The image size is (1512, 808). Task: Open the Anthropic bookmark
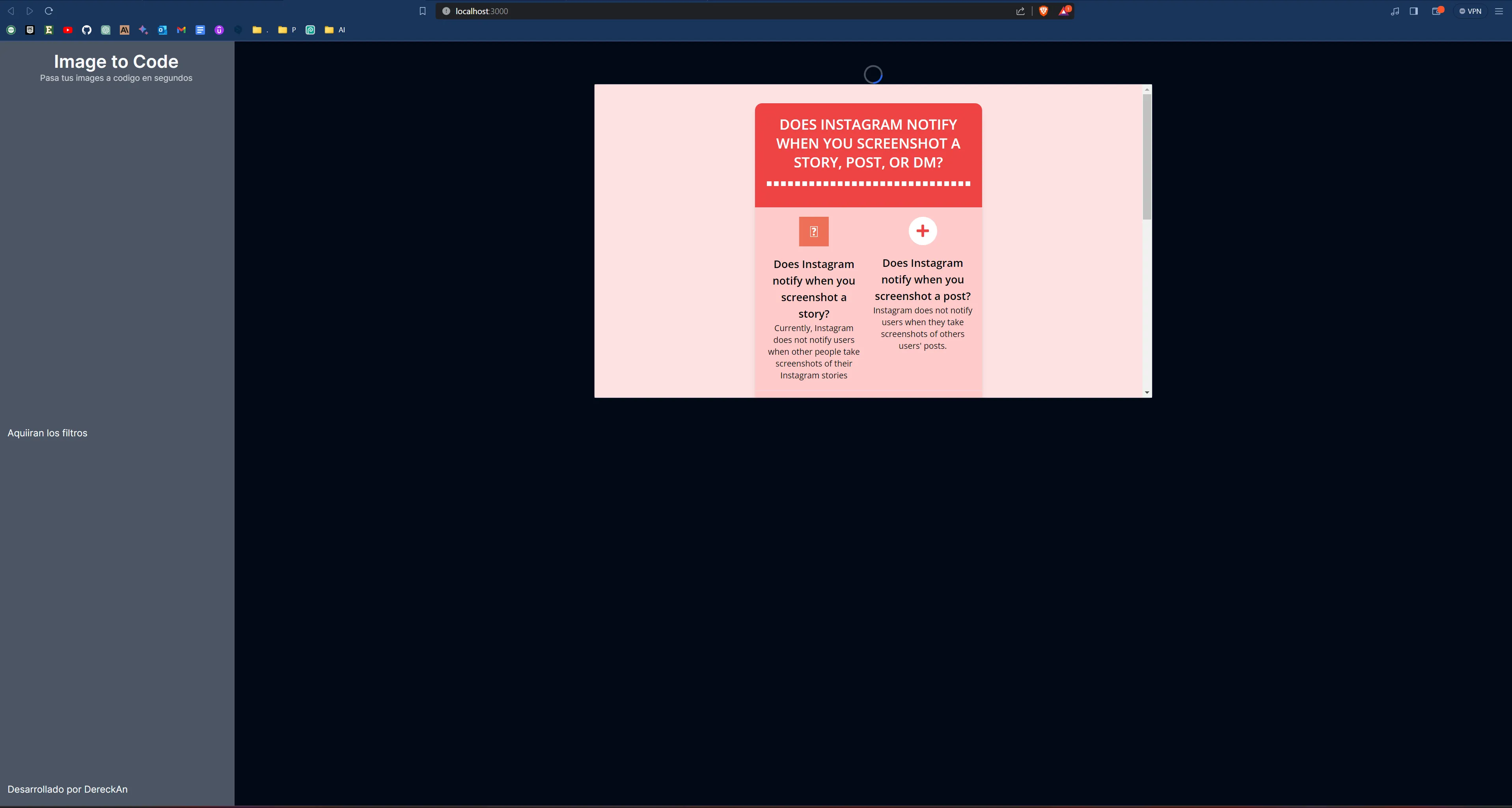click(125, 30)
